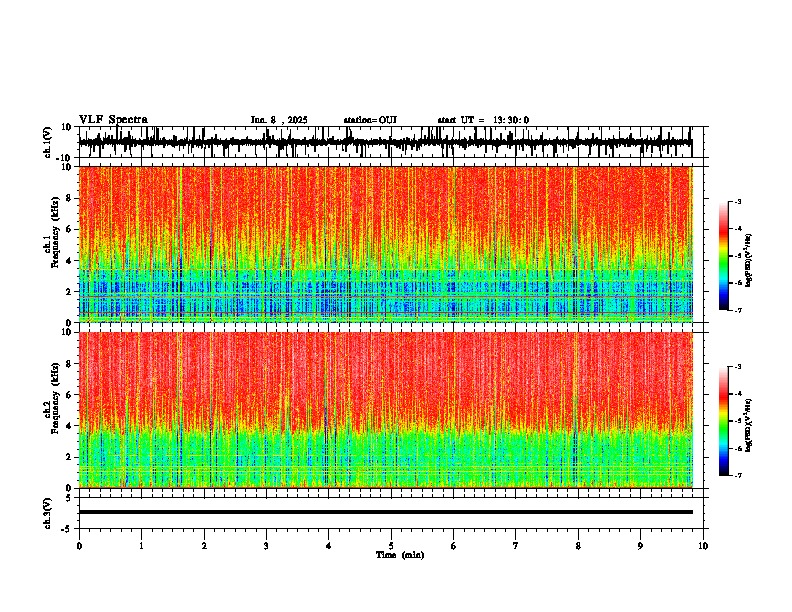This screenshot has height=612, width=792.
Task: Select the "Time (min)" axis label
Action: (400, 555)
